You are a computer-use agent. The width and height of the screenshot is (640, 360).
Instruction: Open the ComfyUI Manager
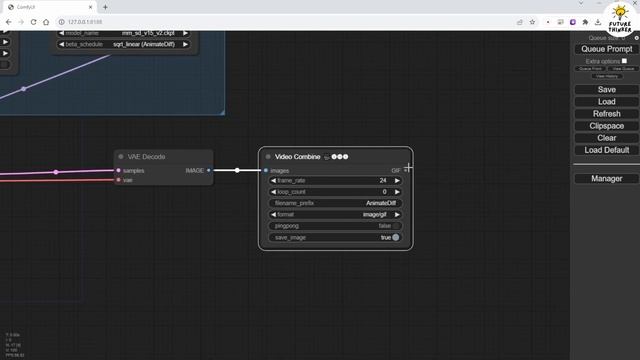[x=606, y=178]
